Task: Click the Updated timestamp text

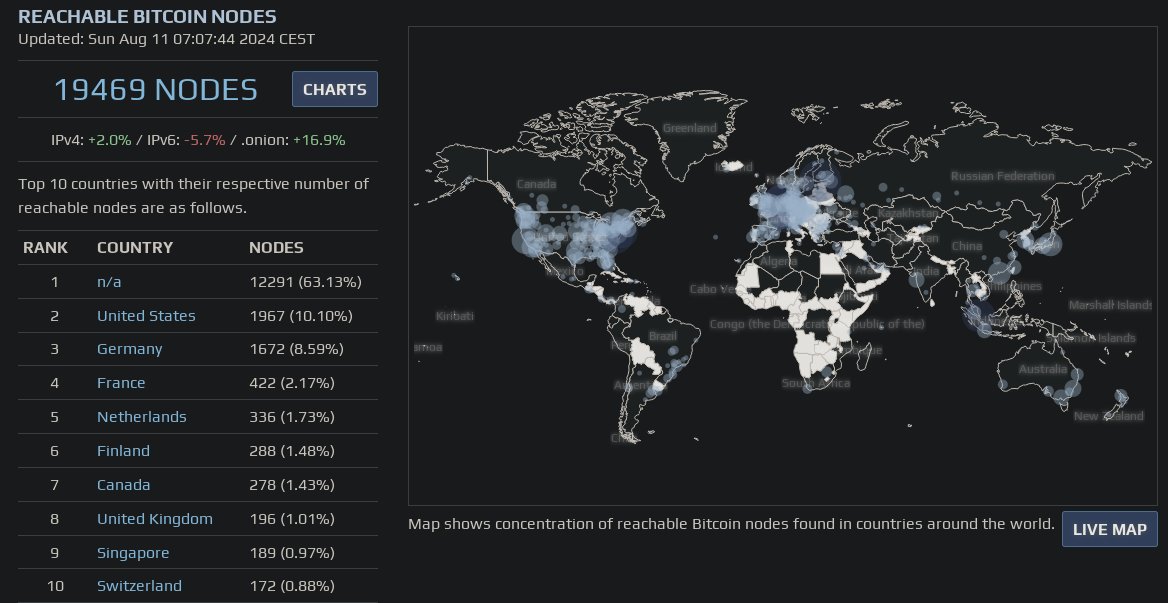Action: coord(166,39)
